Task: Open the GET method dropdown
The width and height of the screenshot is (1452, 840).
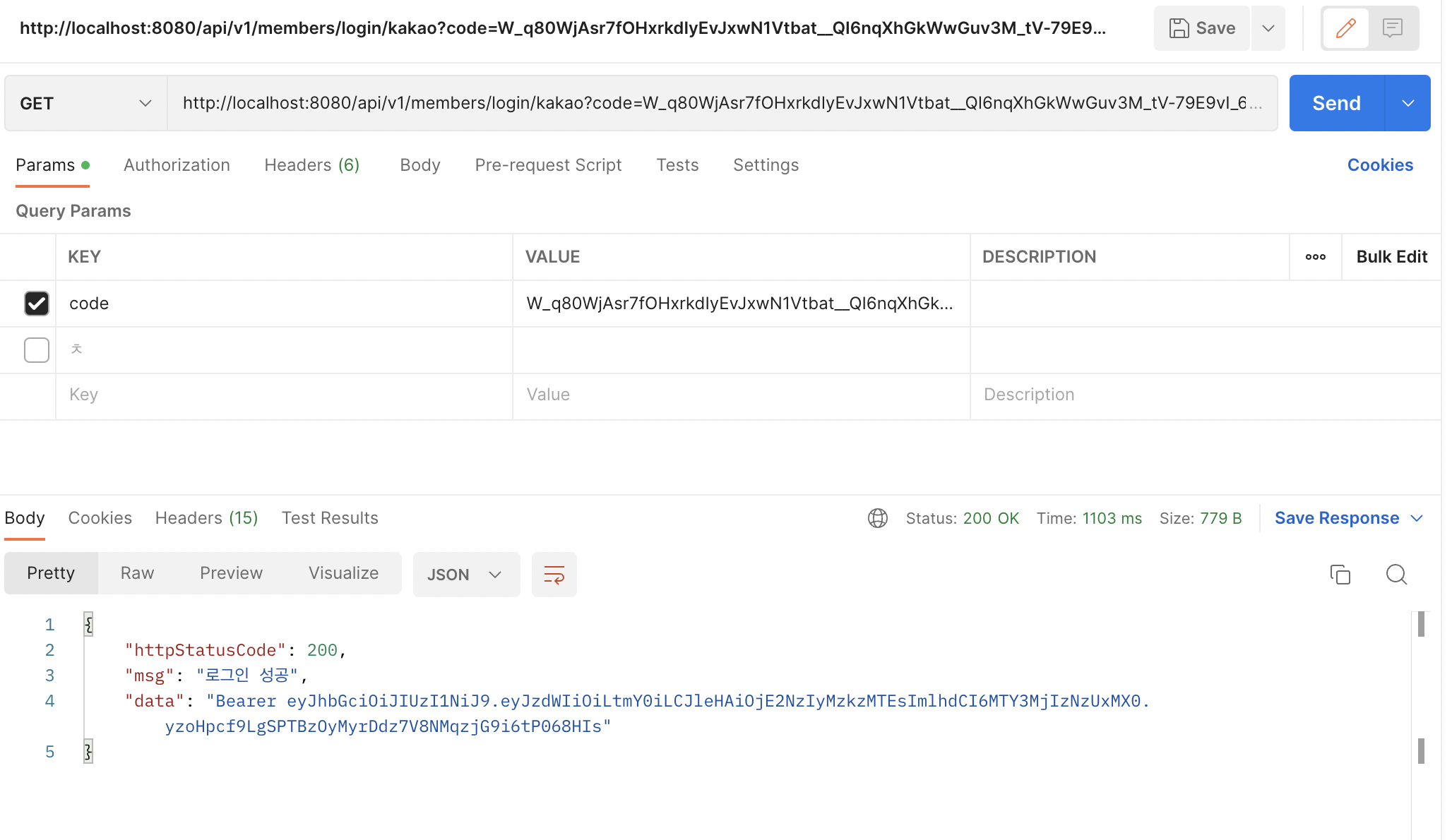Action: coord(86,103)
